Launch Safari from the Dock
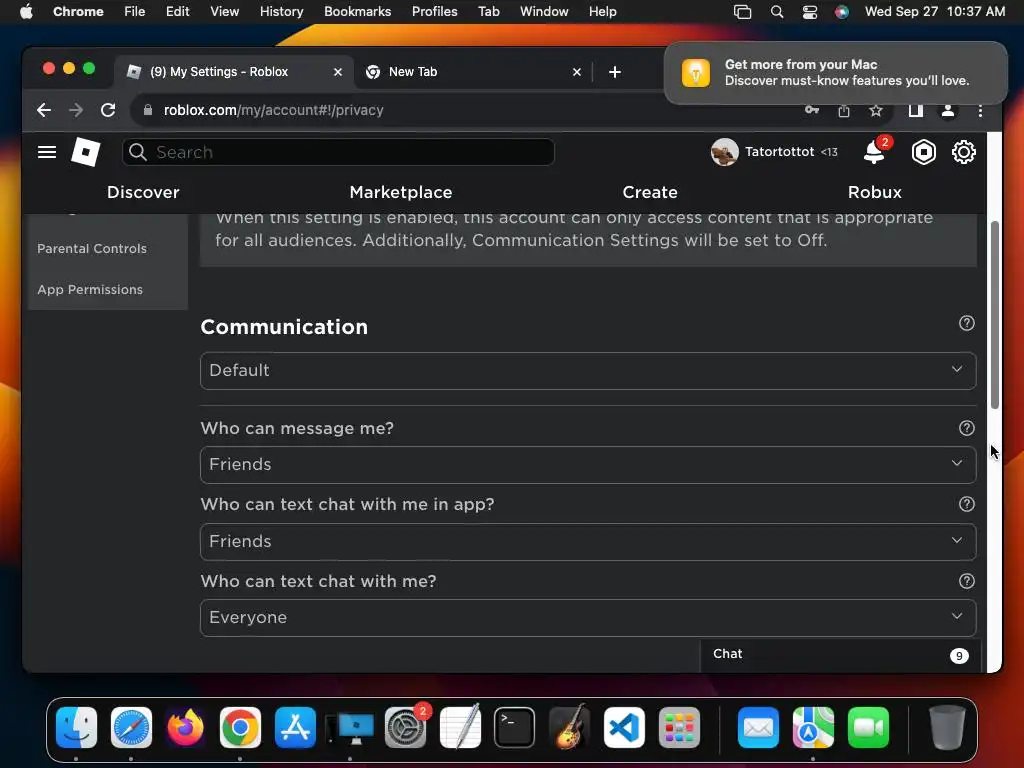Viewport: 1024px width, 768px height. (131, 728)
